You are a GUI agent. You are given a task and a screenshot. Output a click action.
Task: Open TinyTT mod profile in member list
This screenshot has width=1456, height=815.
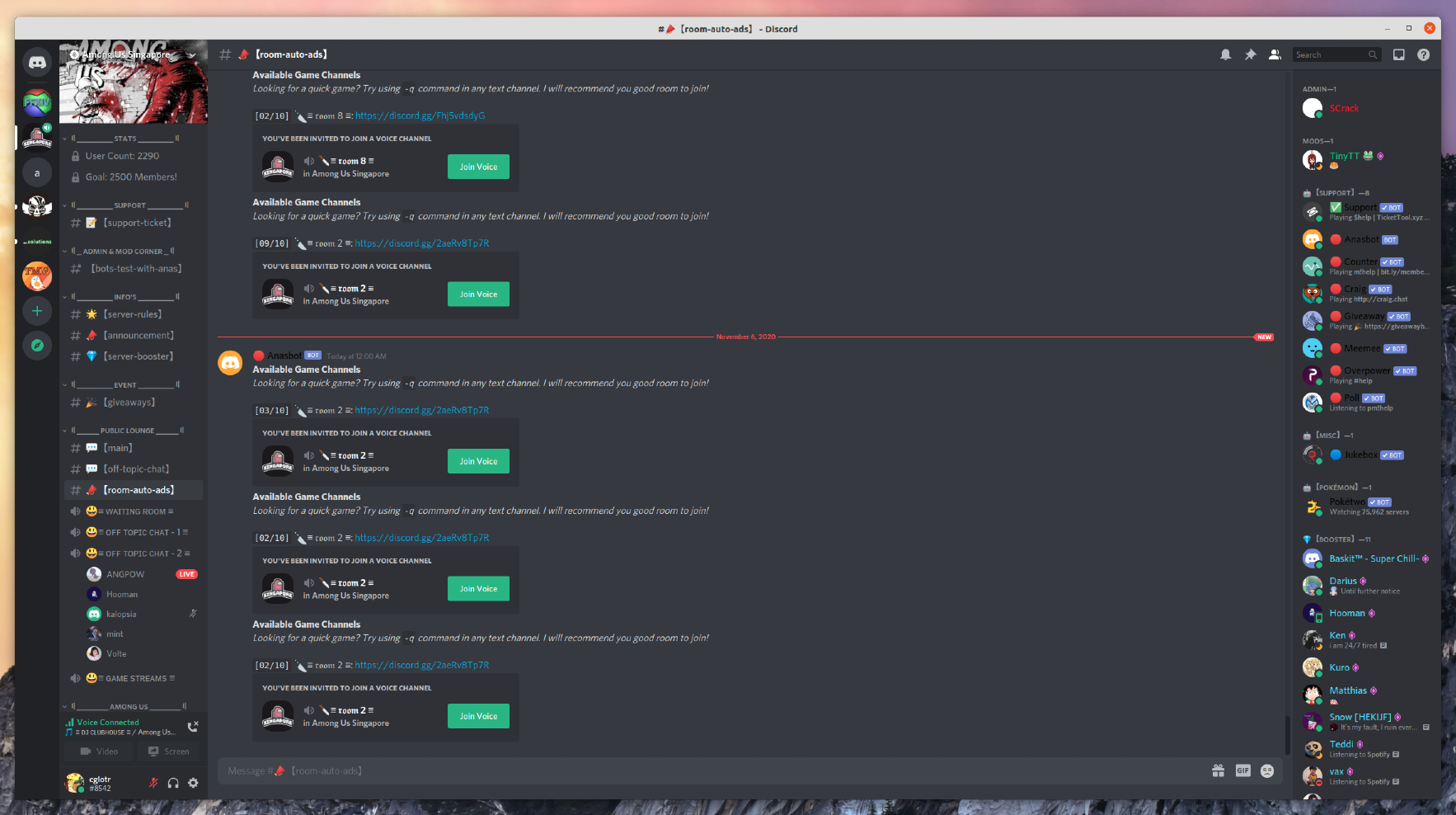point(1364,159)
